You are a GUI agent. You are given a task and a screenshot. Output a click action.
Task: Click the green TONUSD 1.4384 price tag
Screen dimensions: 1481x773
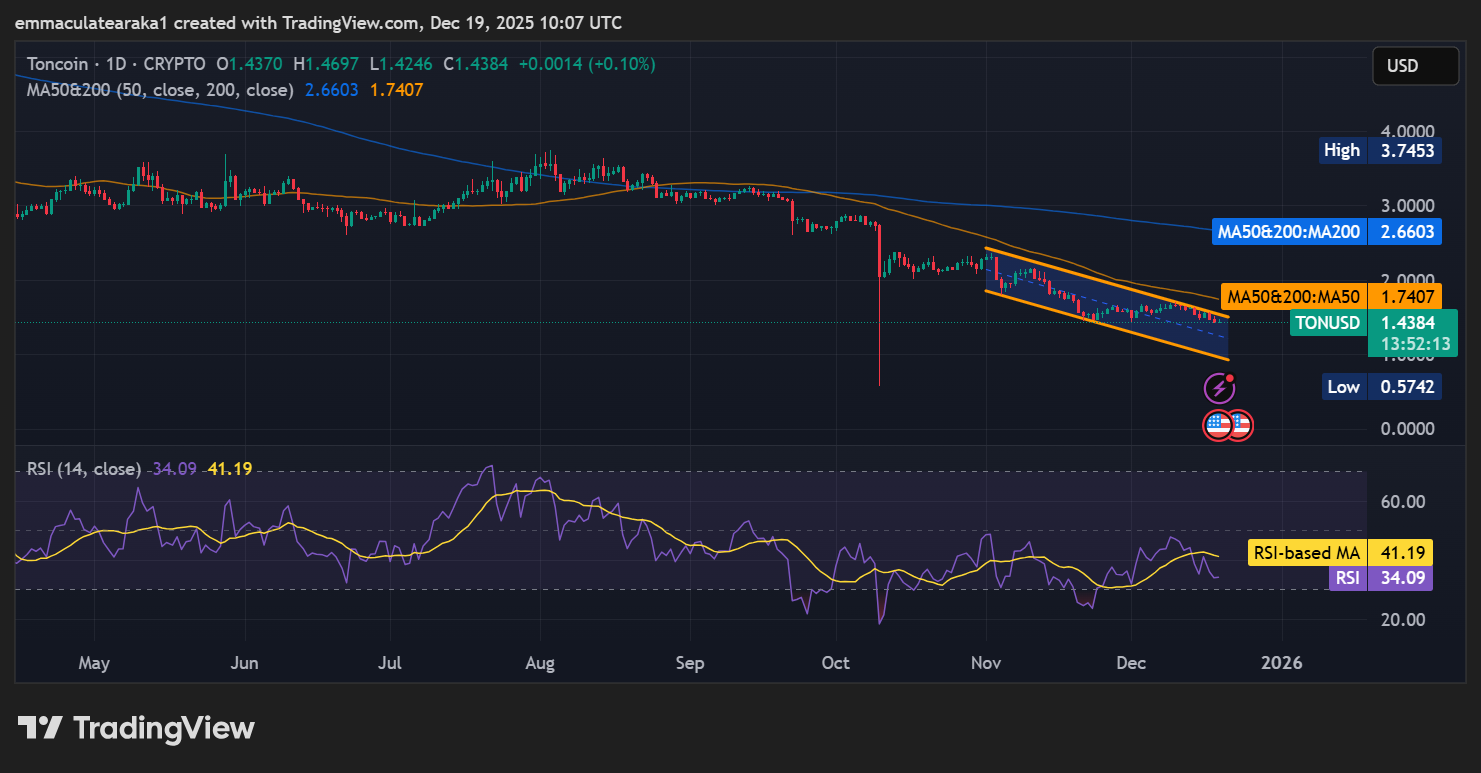click(x=1371, y=323)
